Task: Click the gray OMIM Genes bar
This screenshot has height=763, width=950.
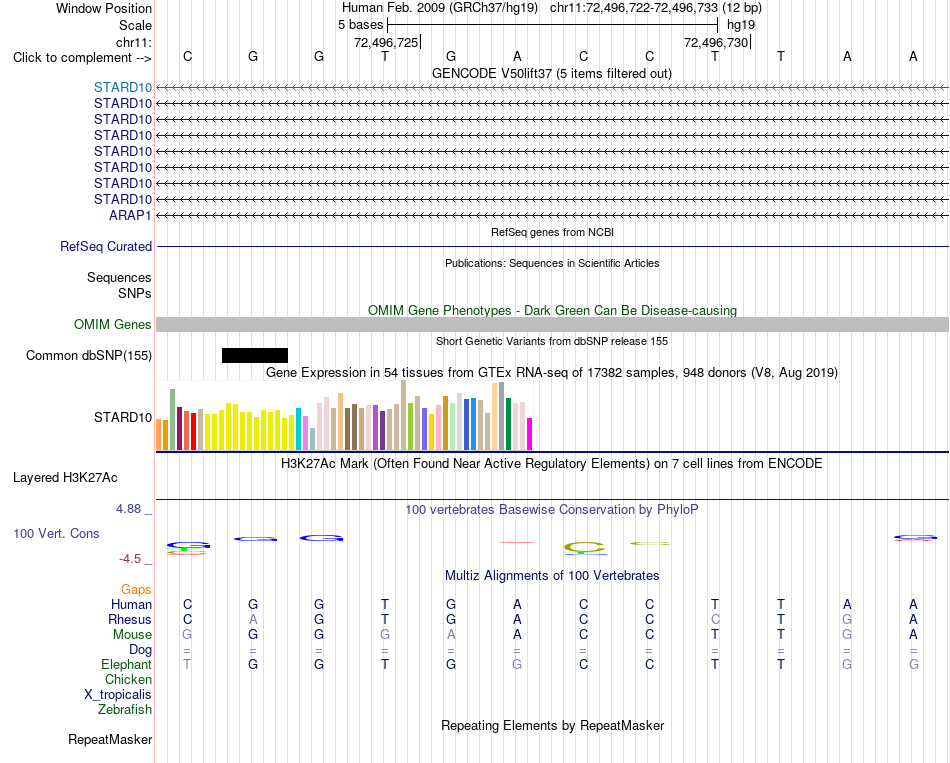Action: [x=553, y=324]
